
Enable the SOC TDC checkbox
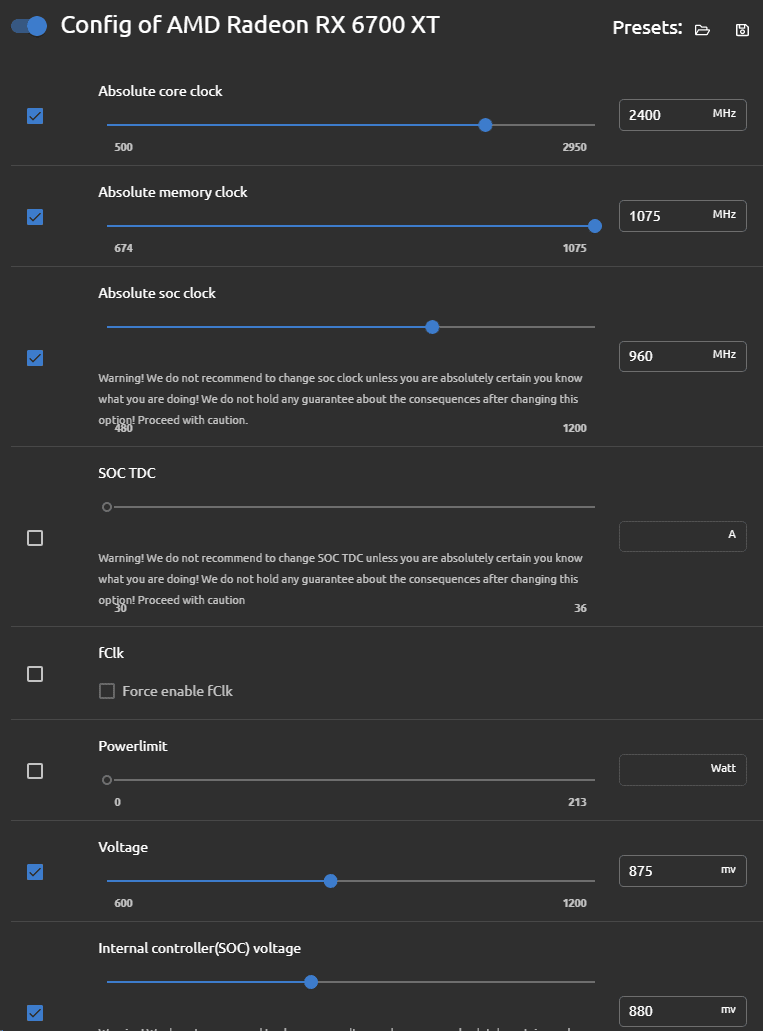coord(35,538)
